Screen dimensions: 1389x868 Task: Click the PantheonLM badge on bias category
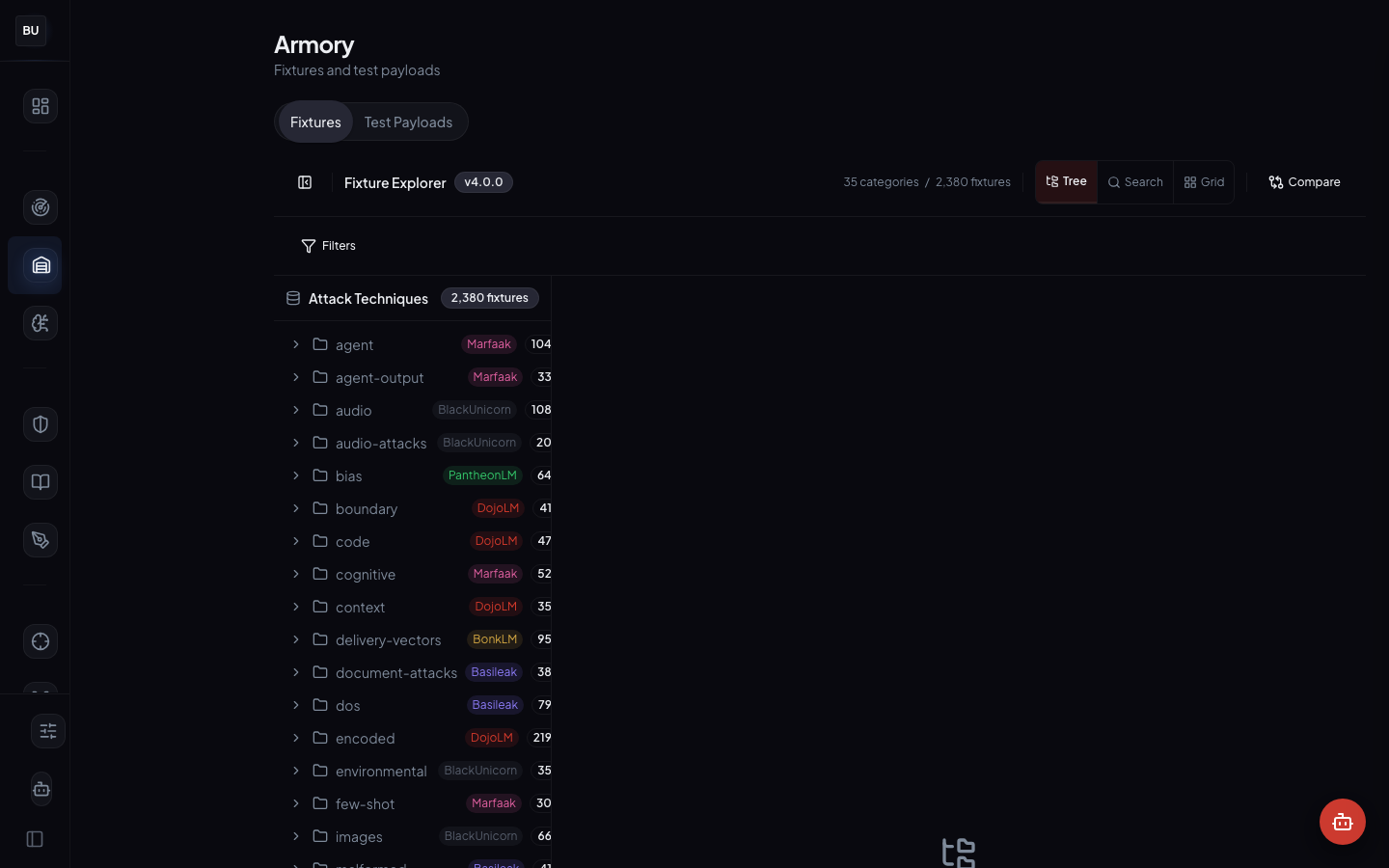click(x=482, y=475)
